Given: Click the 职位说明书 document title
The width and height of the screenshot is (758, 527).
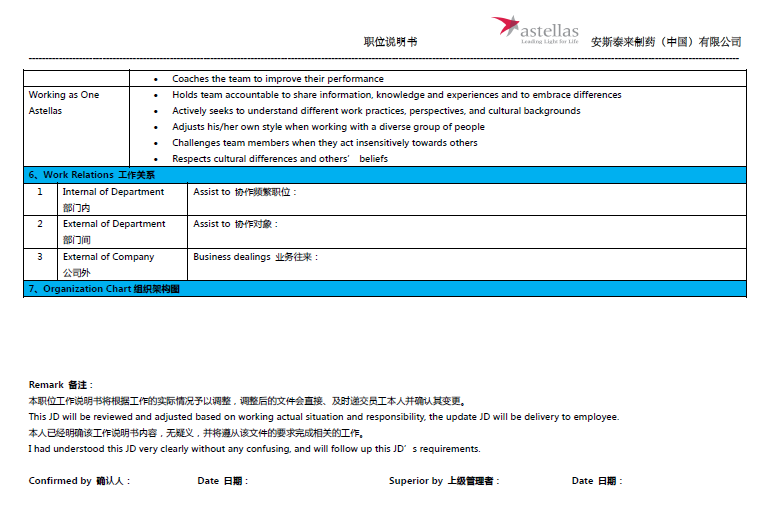Looking at the screenshot, I should pyautogui.click(x=390, y=42).
